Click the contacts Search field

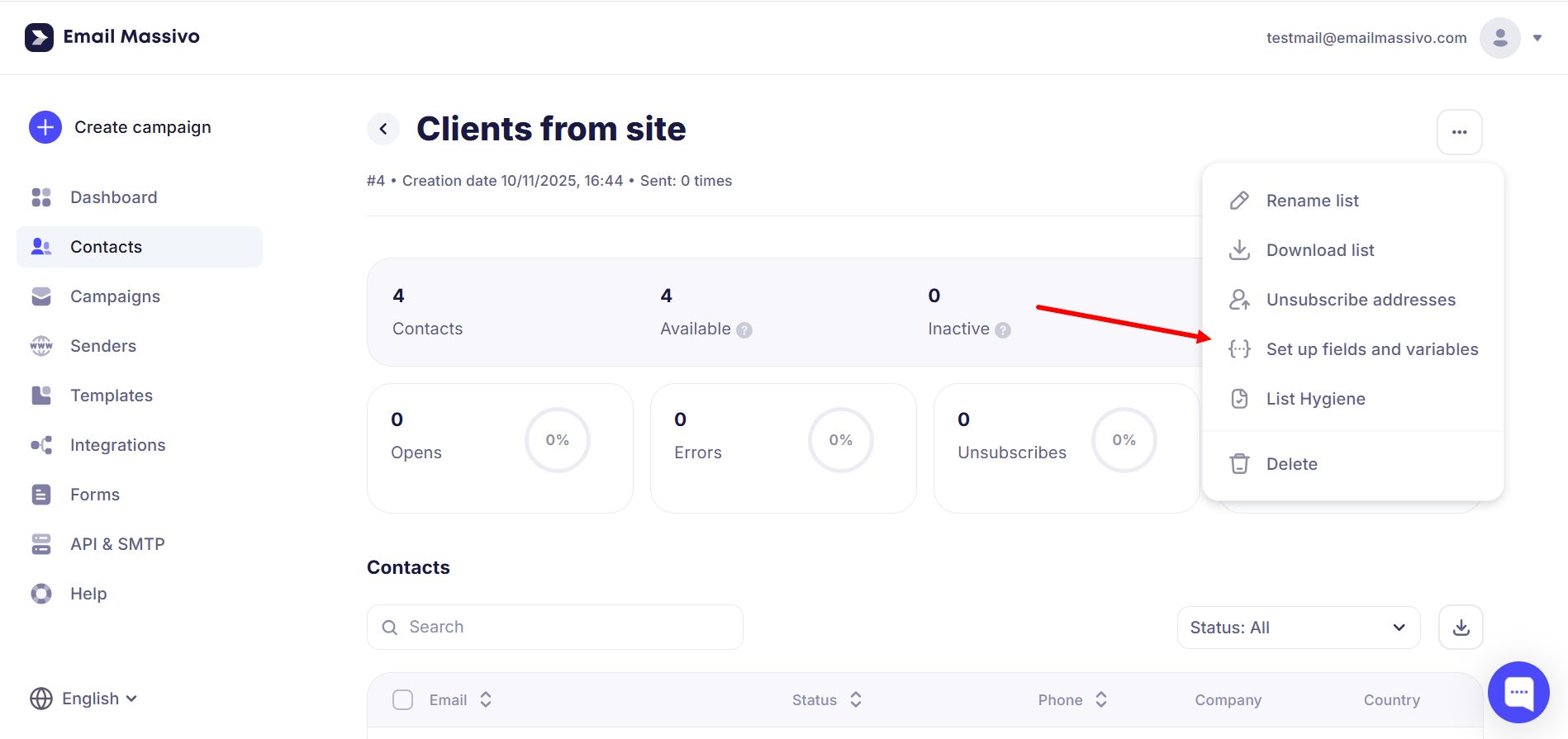click(555, 628)
